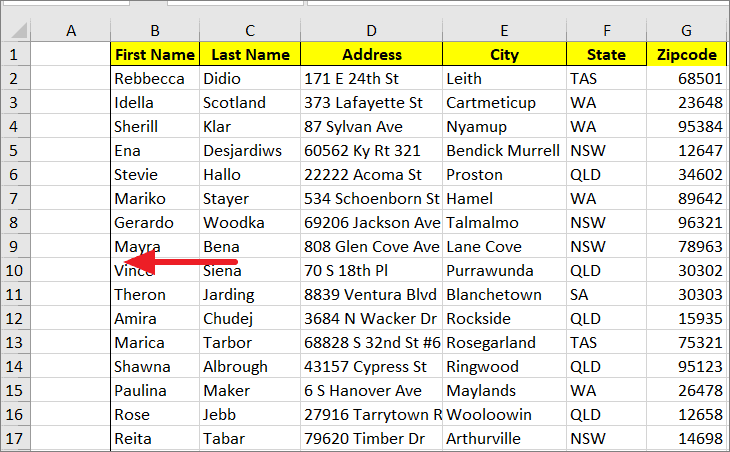Select zipcode cell 23648
The height and width of the screenshot is (452, 730).
point(686,102)
